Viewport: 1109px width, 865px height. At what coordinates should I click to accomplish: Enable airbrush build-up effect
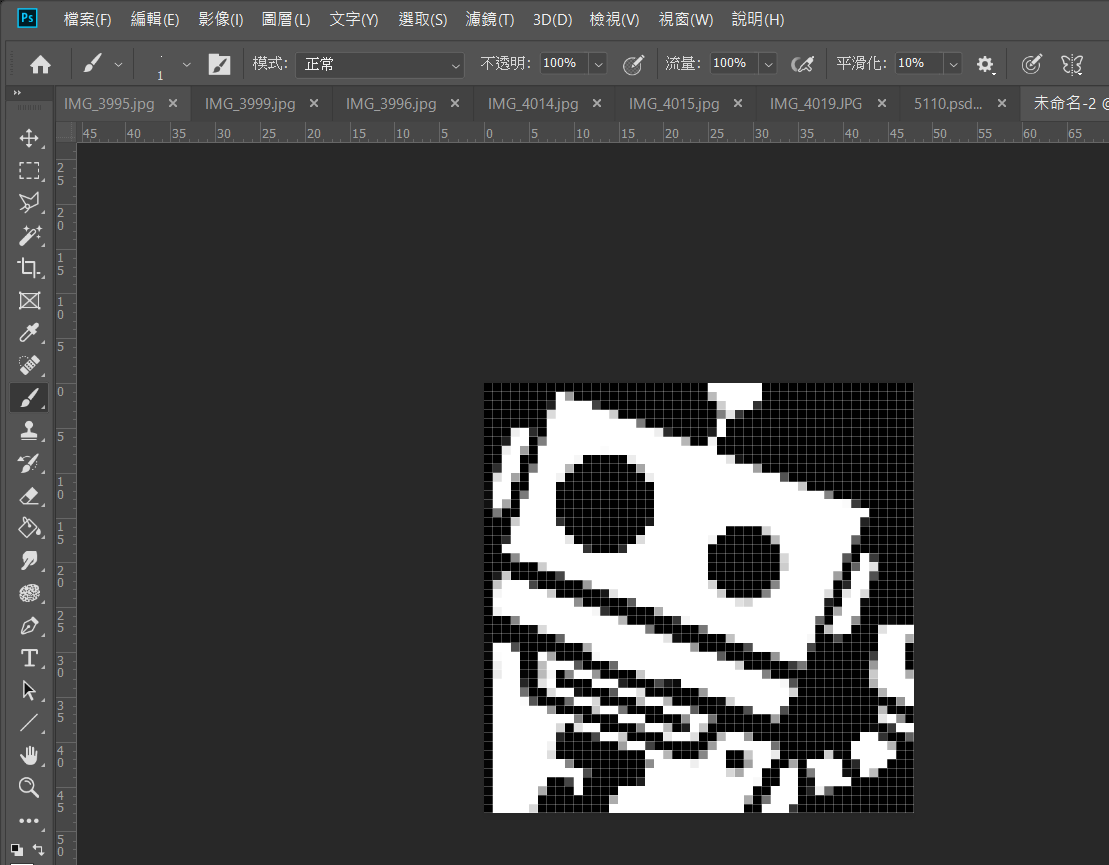(801, 64)
